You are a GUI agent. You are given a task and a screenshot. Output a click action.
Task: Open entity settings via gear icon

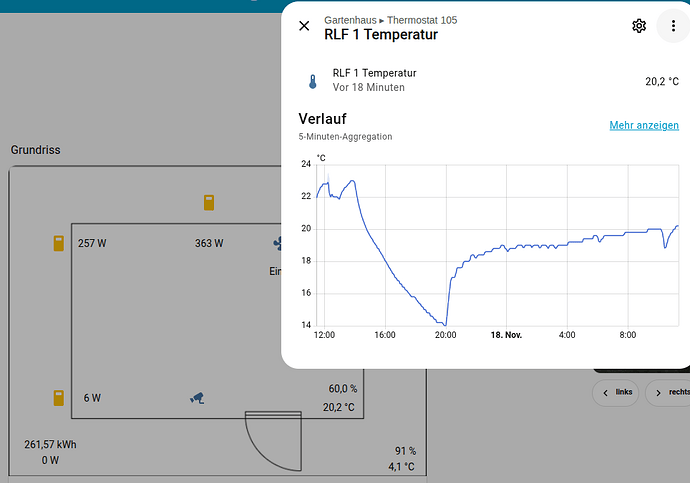pyautogui.click(x=639, y=26)
